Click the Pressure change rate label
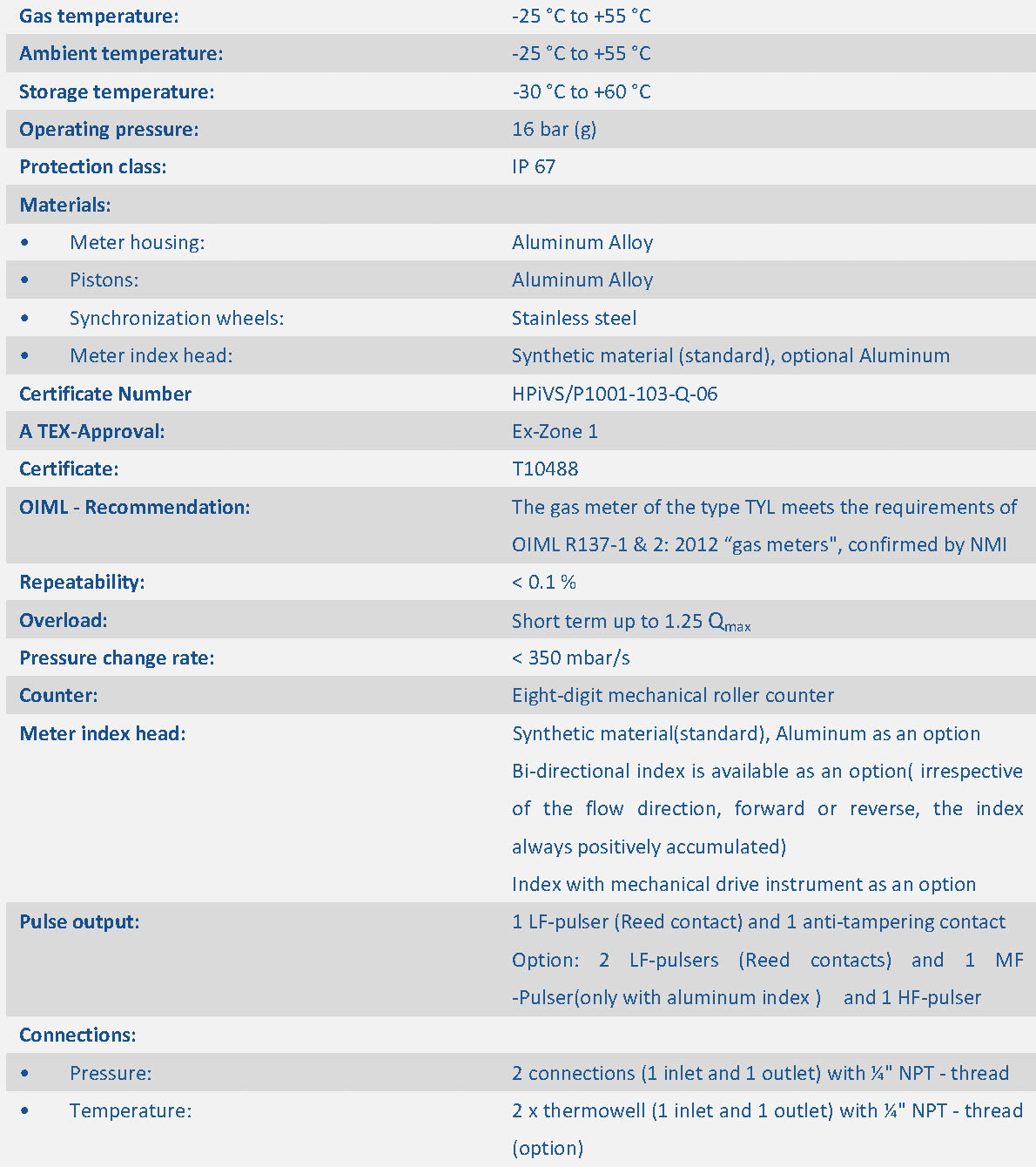Image resolution: width=1036 pixels, height=1167 pixels. 117,658
